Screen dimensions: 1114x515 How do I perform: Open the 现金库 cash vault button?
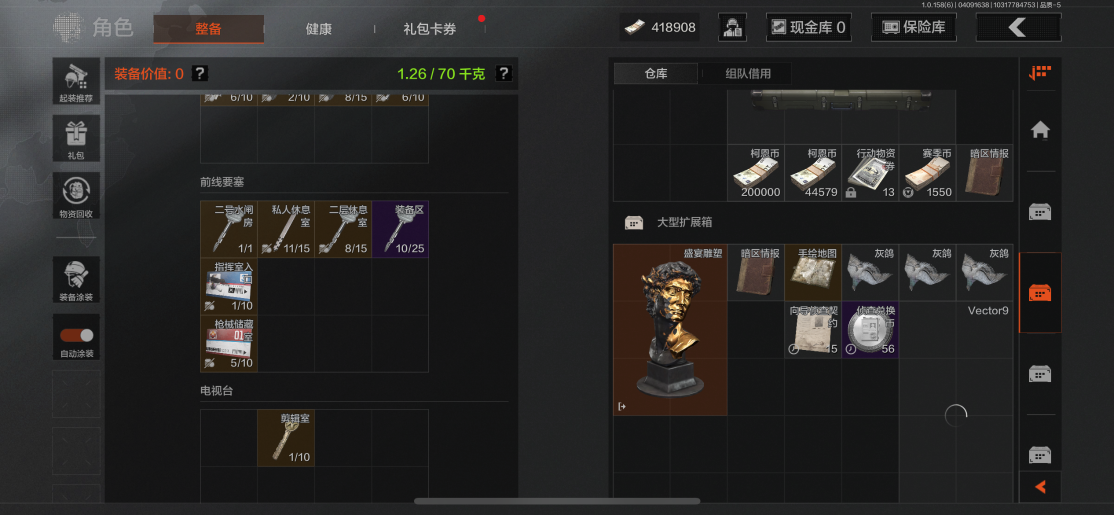pyautogui.click(x=809, y=28)
